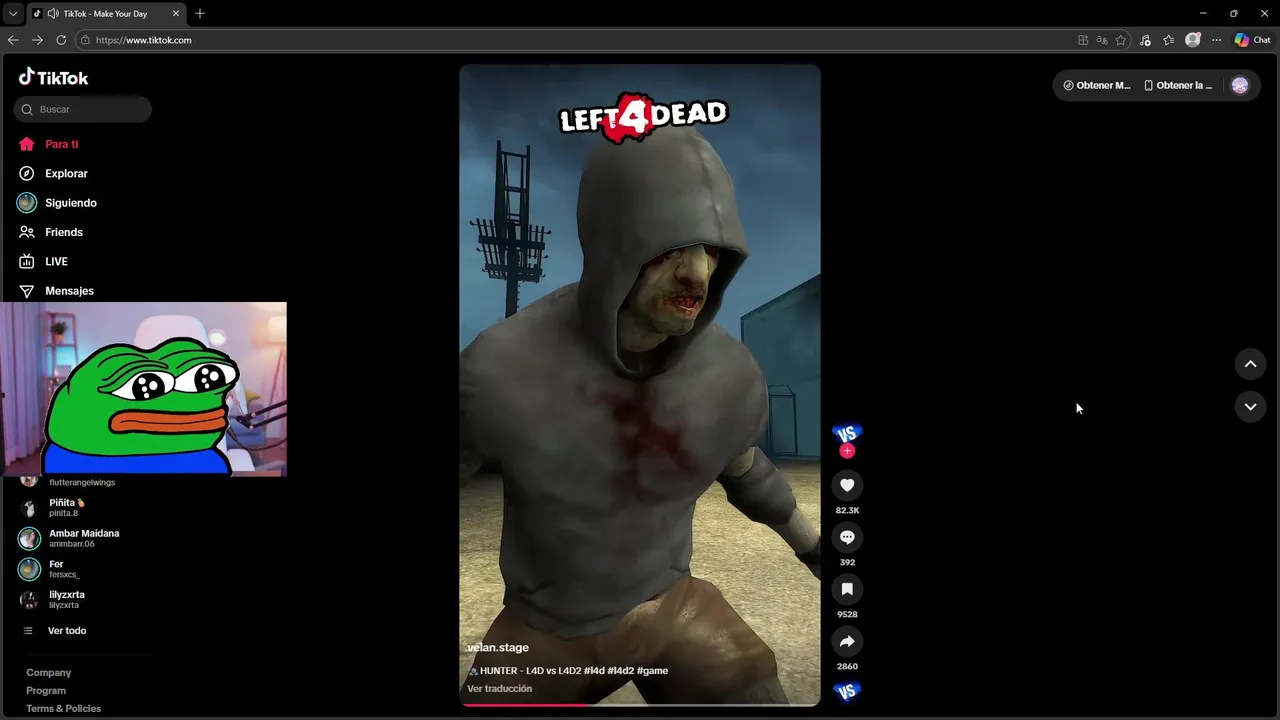Click the Buscar search field

(83, 109)
